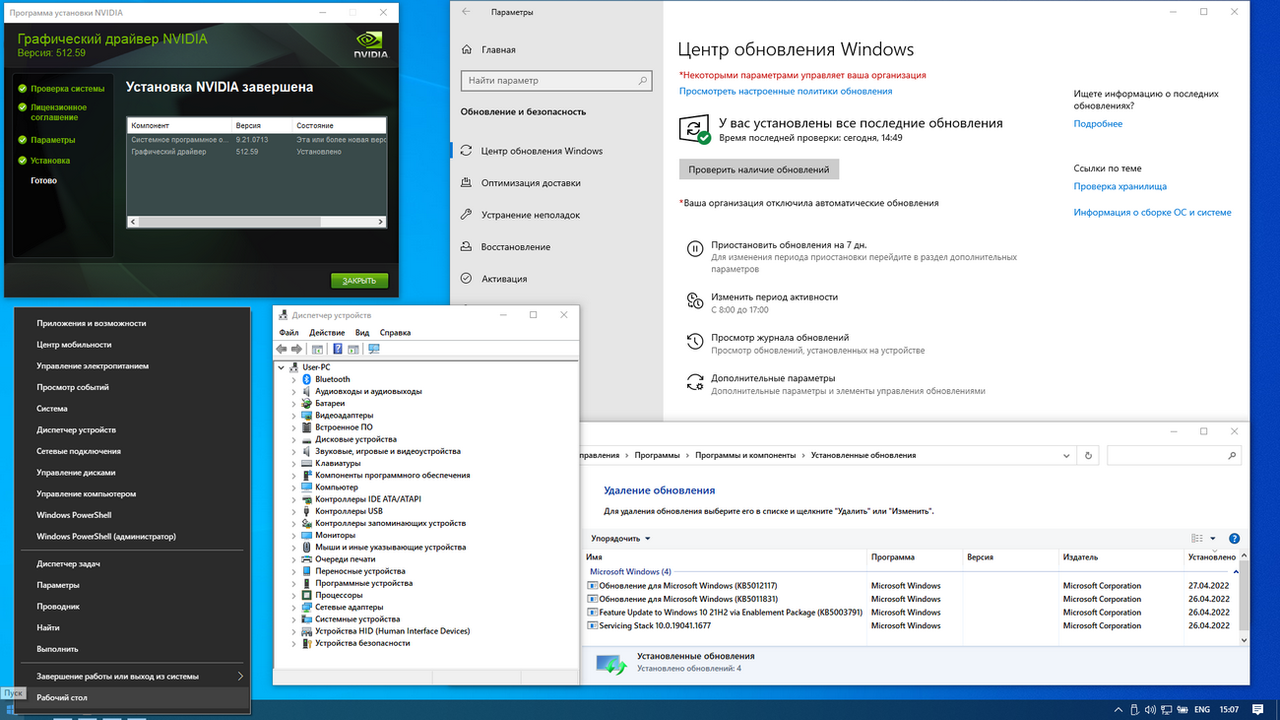Show hidden tray icons chevron
Viewport: 1280px width, 720px height.
1118,709
